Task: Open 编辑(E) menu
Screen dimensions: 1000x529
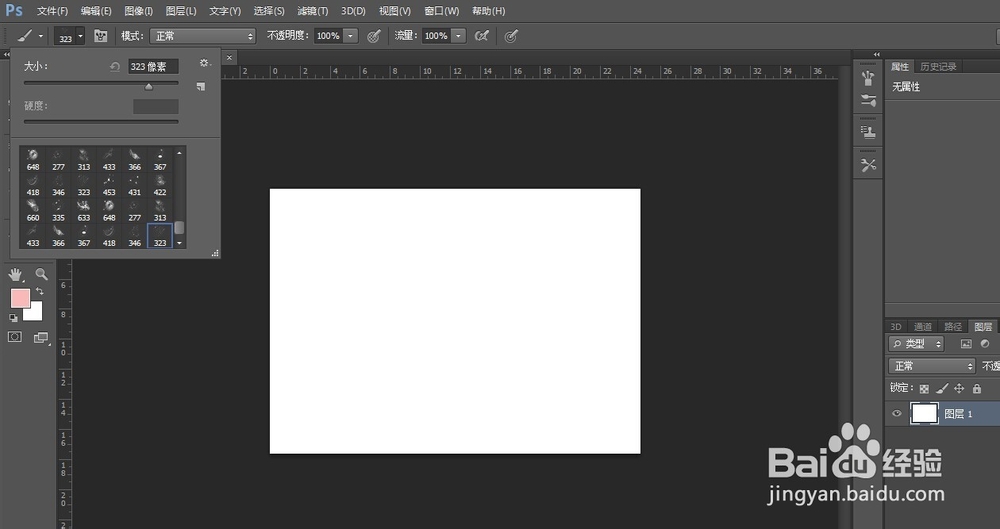Action: (x=96, y=11)
